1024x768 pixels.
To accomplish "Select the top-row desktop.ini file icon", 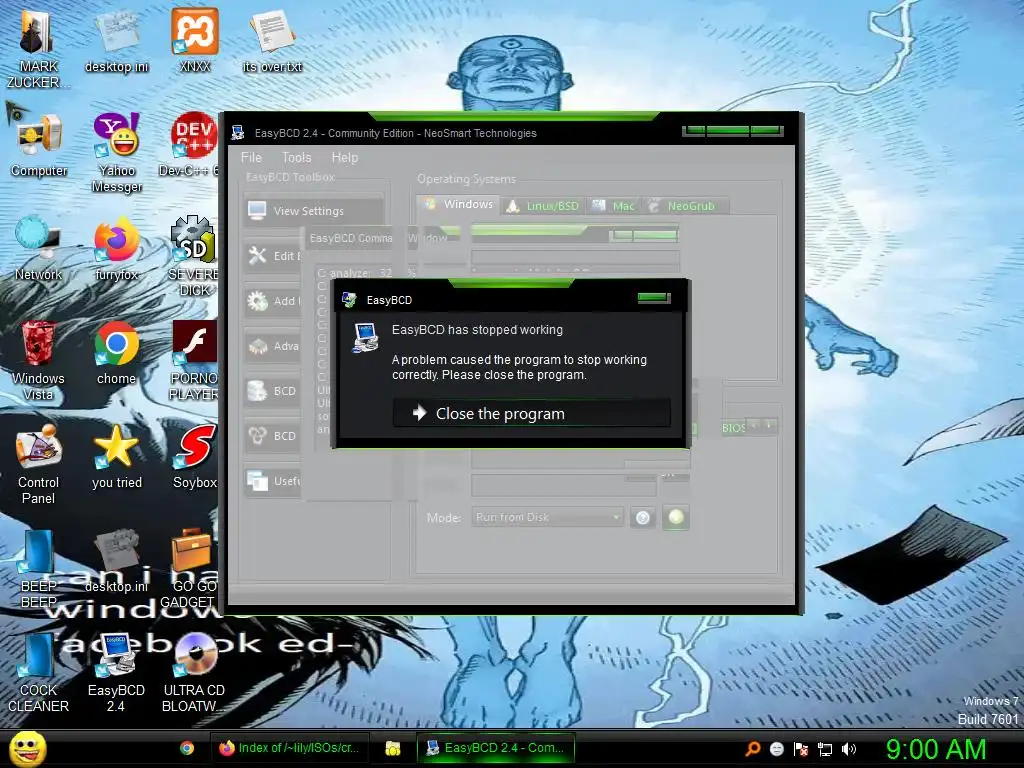I will pos(116,41).
